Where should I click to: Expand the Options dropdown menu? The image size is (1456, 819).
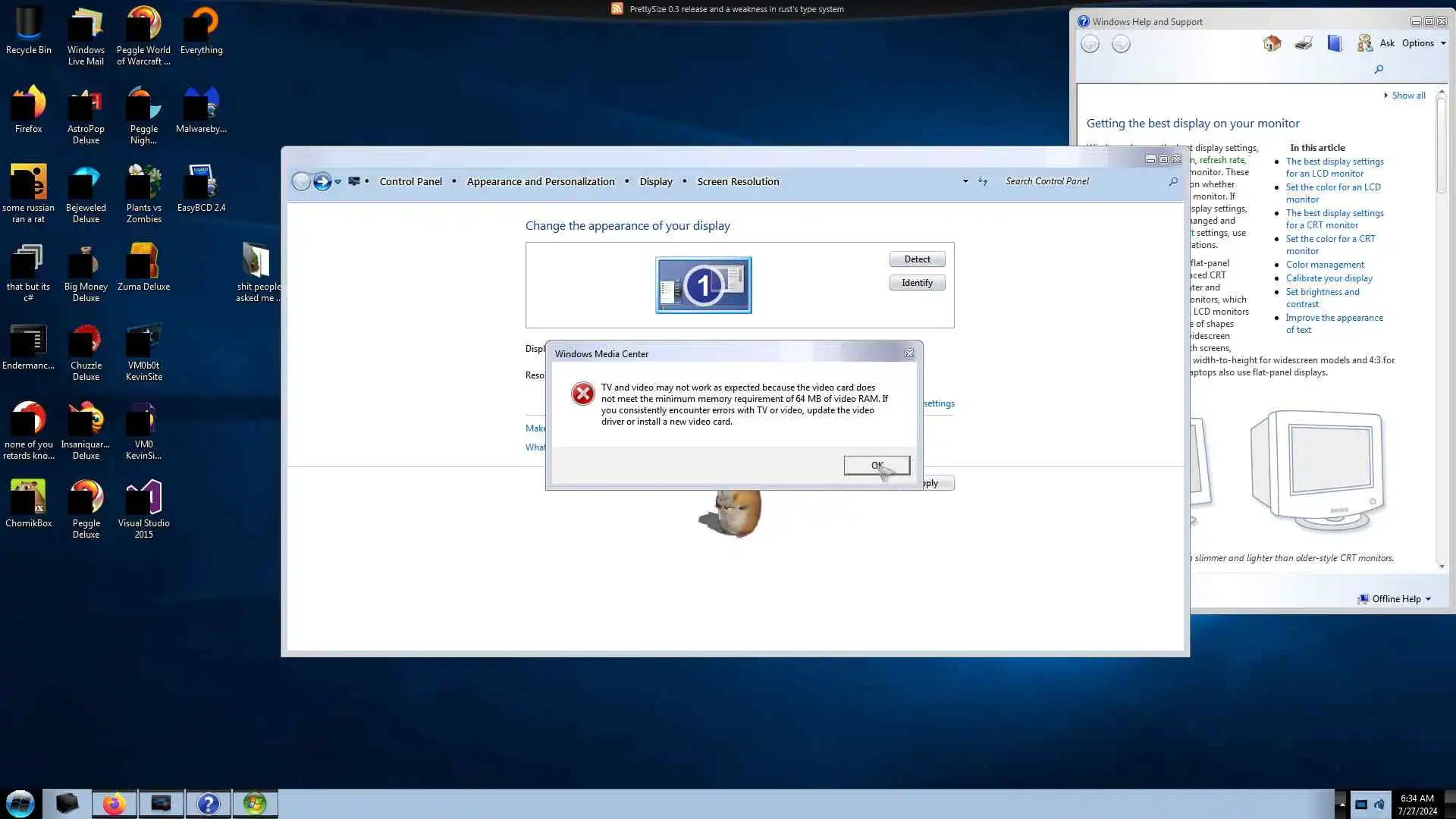pyautogui.click(x=1423, y=43)
